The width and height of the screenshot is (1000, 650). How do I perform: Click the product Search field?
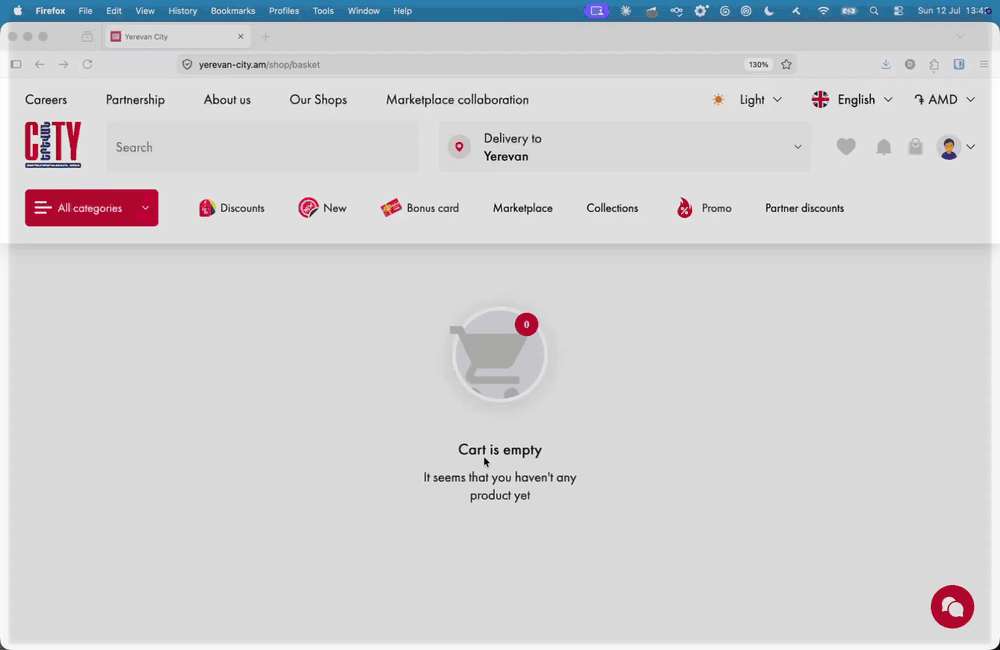(x=262, y=147)
